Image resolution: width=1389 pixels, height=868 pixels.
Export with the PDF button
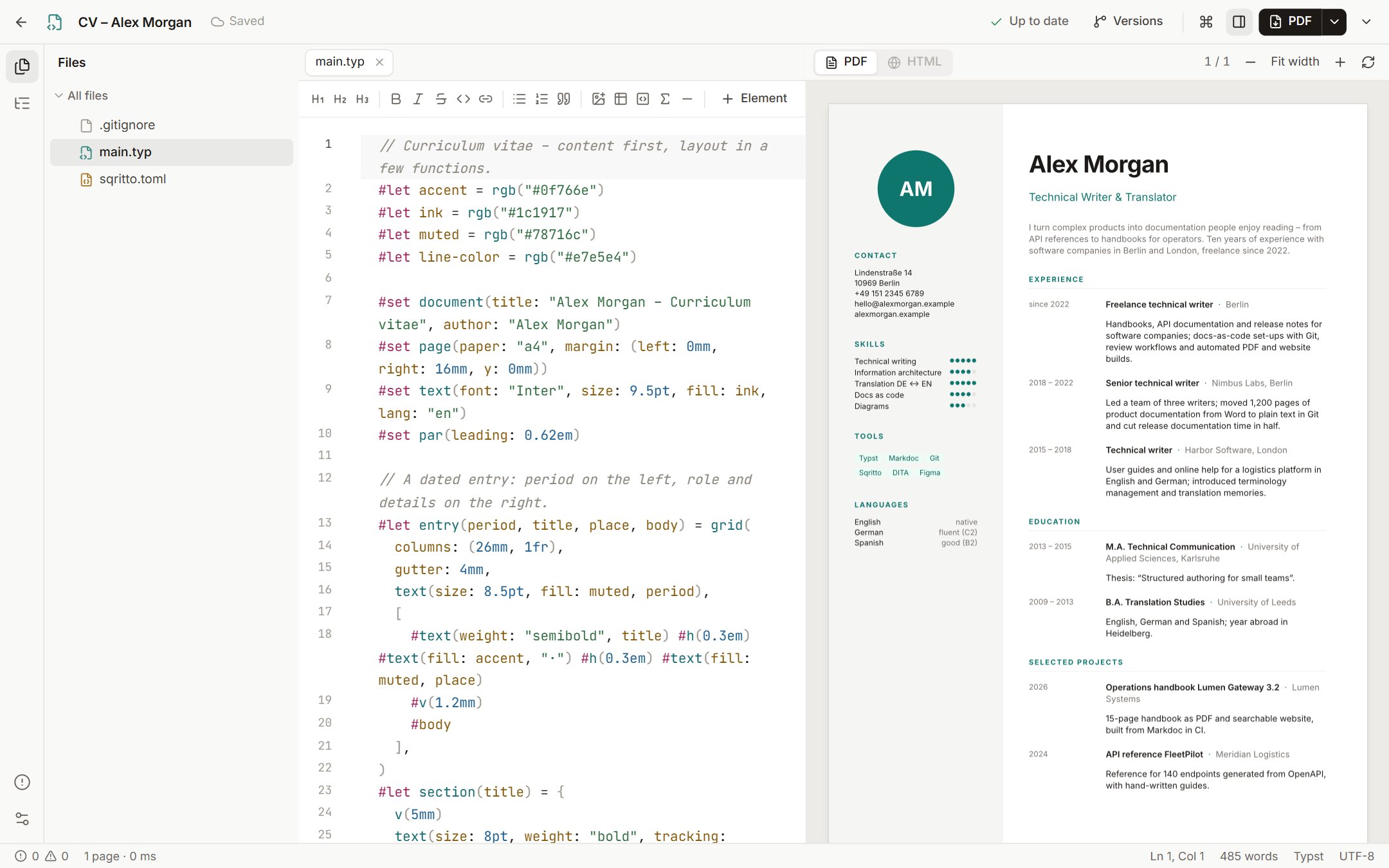1290,22
